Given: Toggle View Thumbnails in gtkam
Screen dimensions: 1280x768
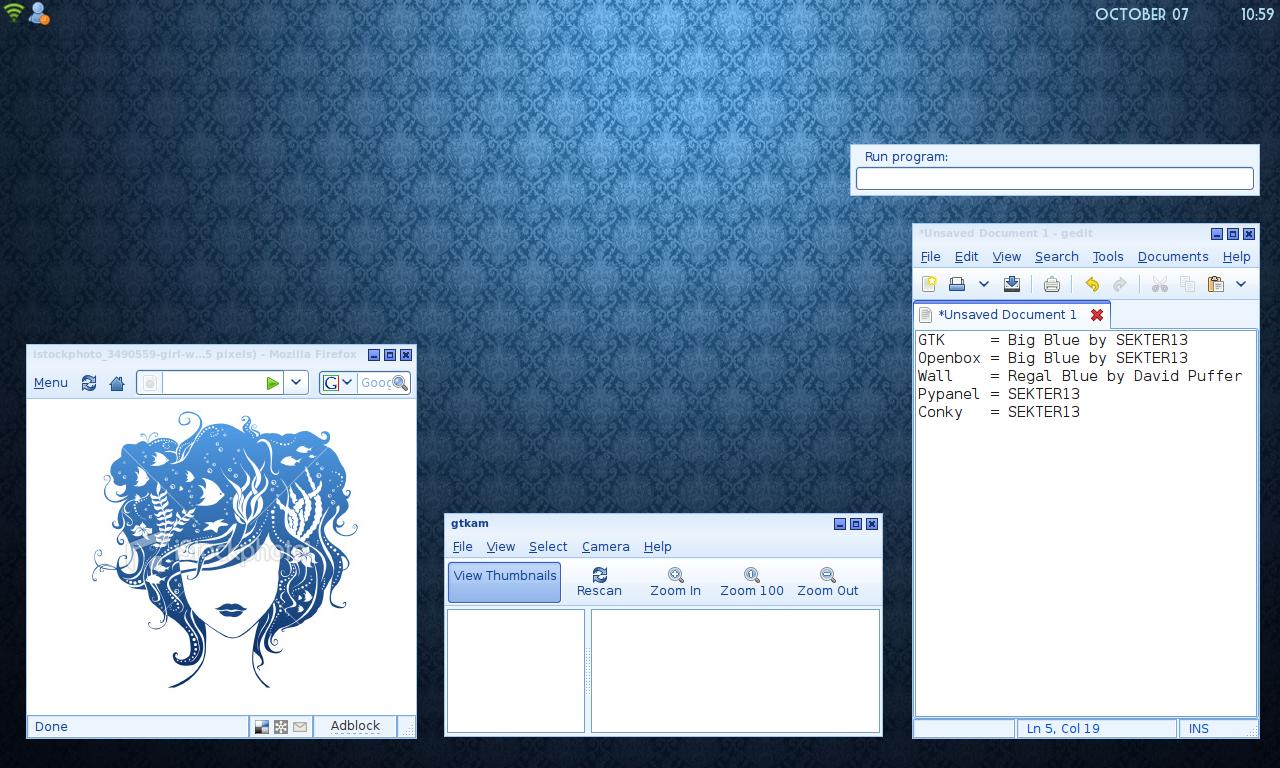Looking at the screenshot, I should (x=504, y=582).
